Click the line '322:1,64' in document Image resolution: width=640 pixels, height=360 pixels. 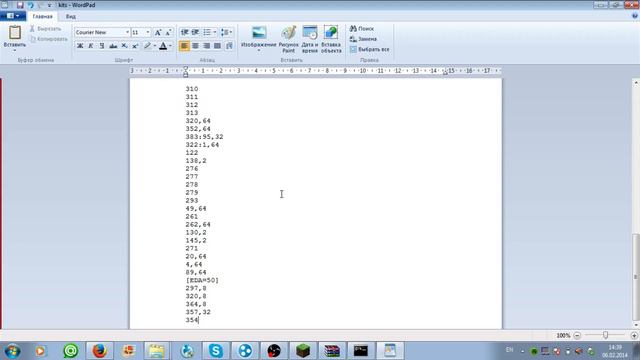tap(202, 145)
